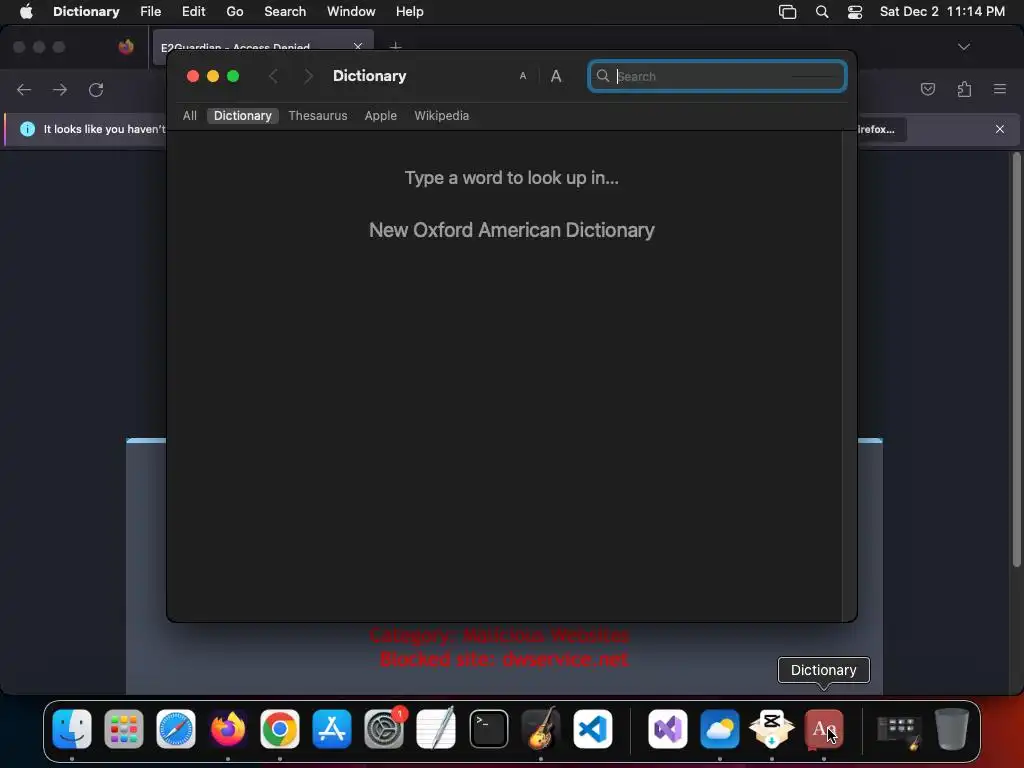Open the Go menu

click(x=234, y=12)
